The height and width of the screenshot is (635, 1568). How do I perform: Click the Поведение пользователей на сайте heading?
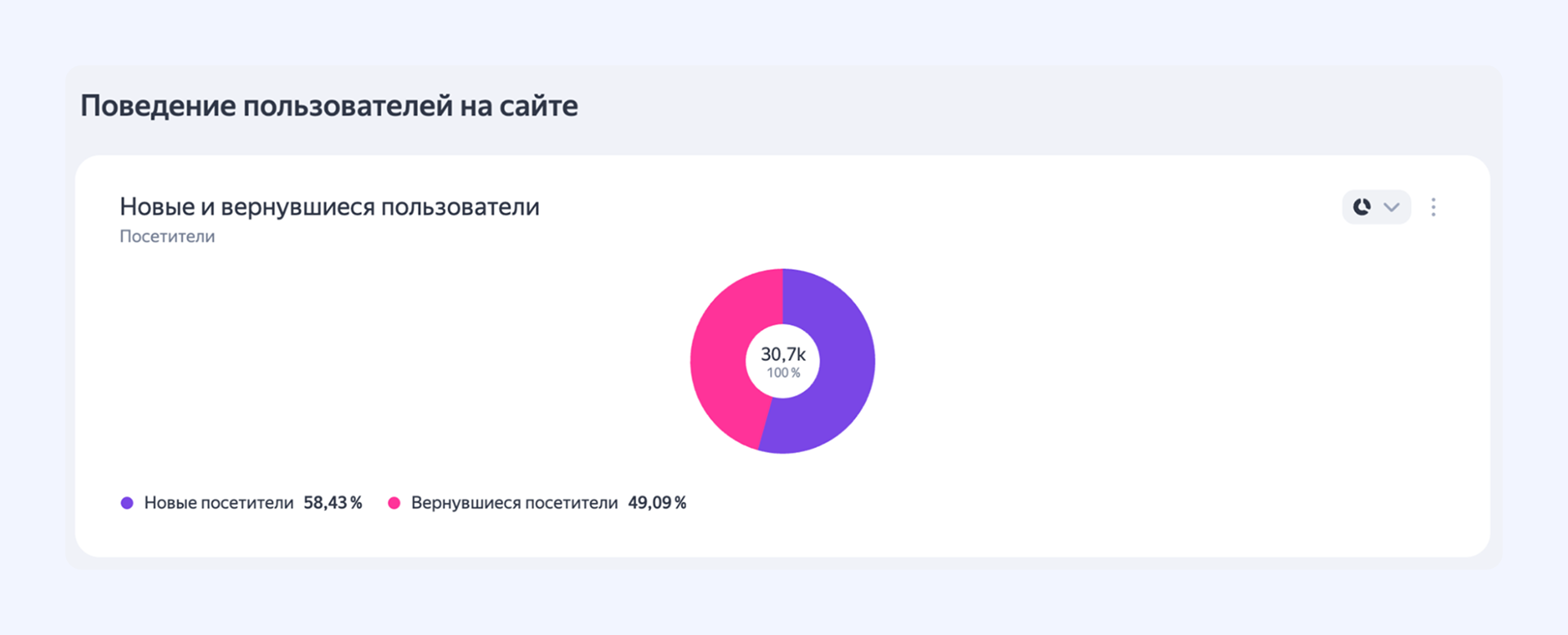tap(329, 106)
